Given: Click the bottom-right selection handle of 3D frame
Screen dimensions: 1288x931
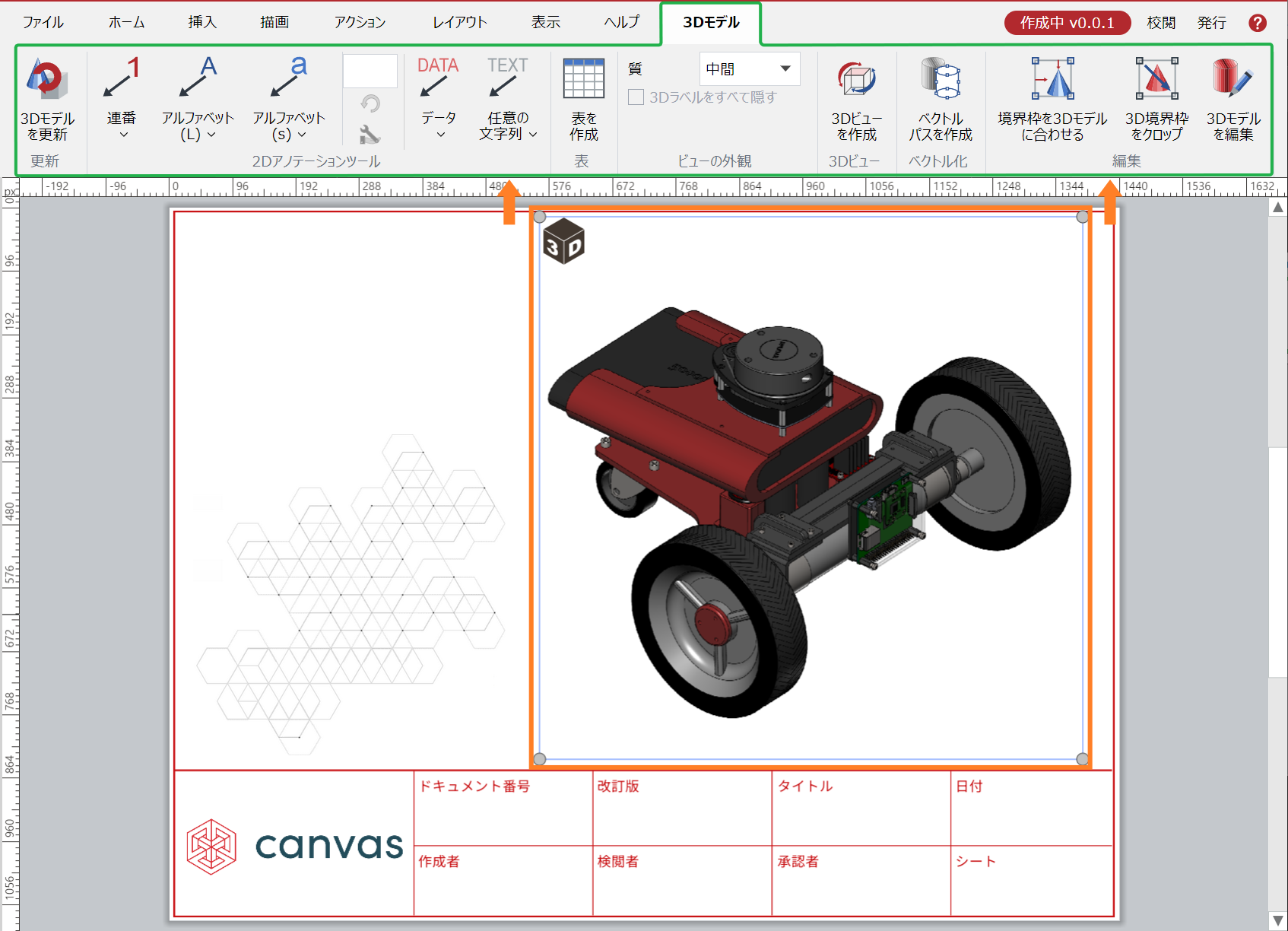Looking at the screenshot, I should click(1083, 759).
